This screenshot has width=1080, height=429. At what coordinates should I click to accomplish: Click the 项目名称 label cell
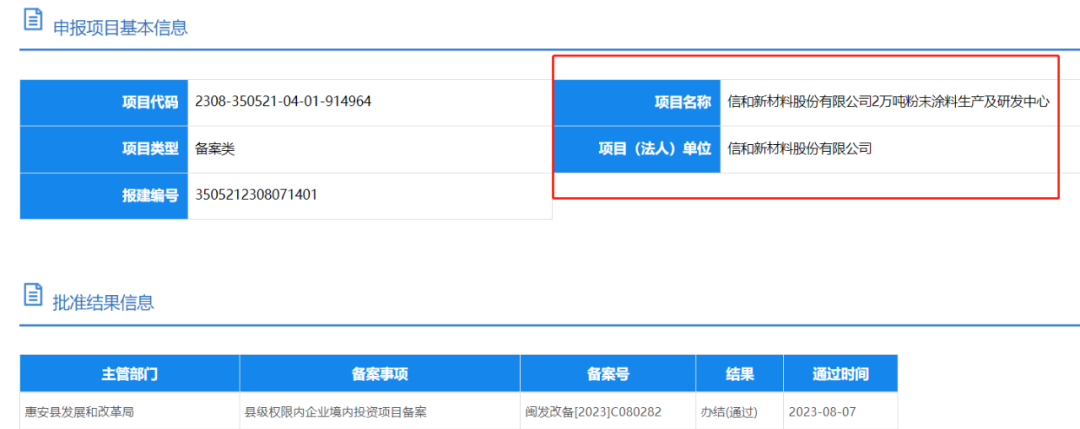[x=636, y=102]
